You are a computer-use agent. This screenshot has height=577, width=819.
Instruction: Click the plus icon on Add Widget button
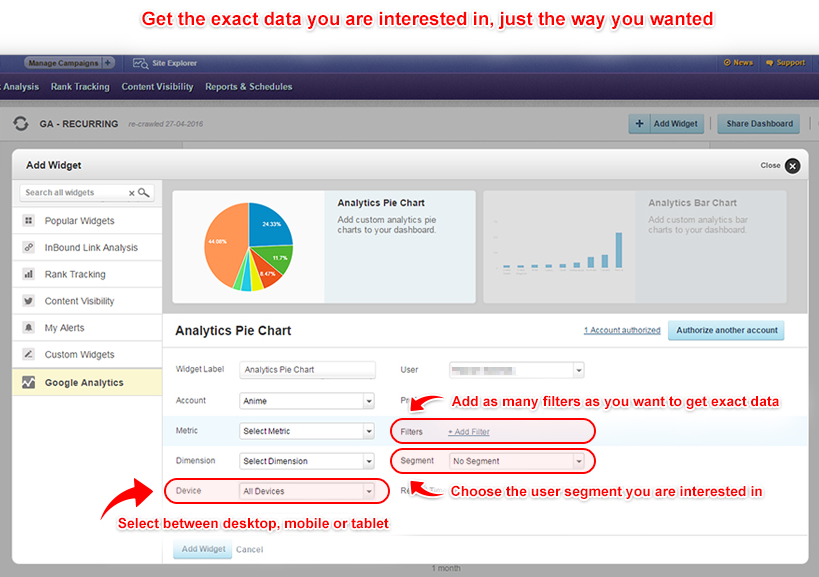coord(639,124)
